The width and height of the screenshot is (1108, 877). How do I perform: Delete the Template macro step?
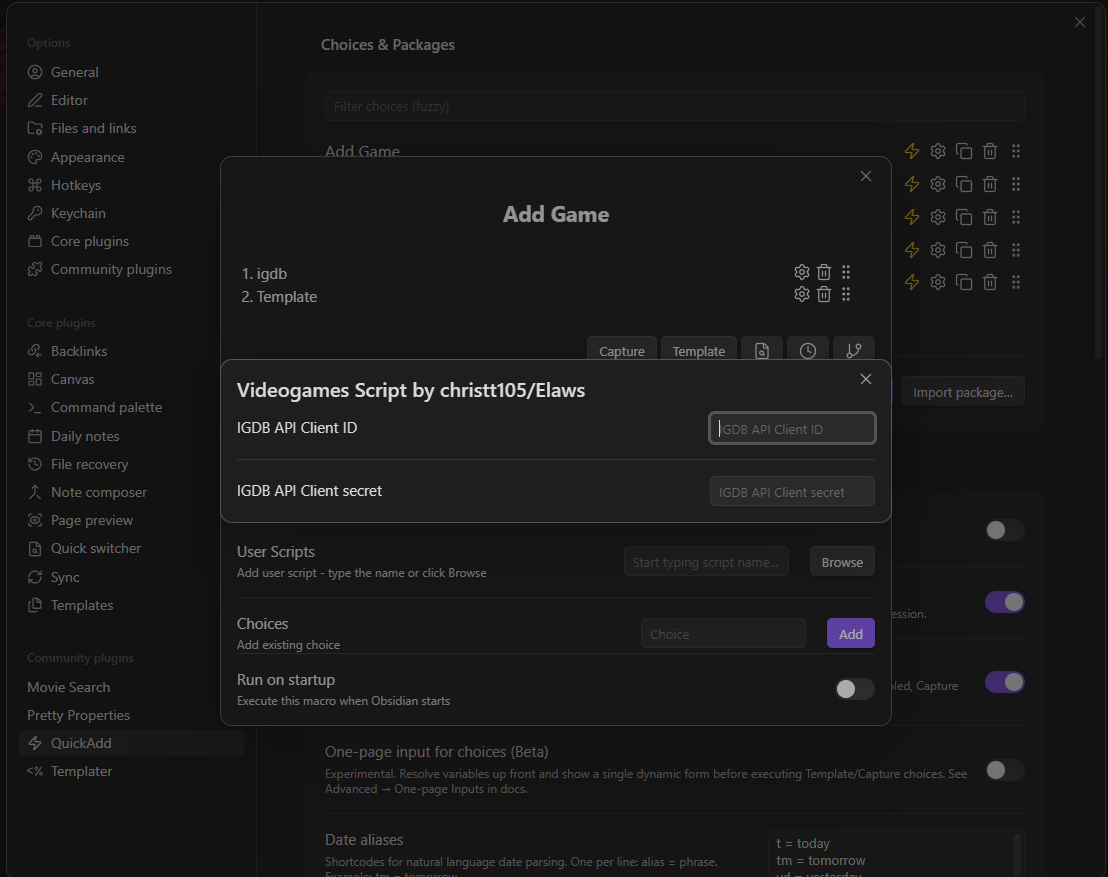[824, 294]
